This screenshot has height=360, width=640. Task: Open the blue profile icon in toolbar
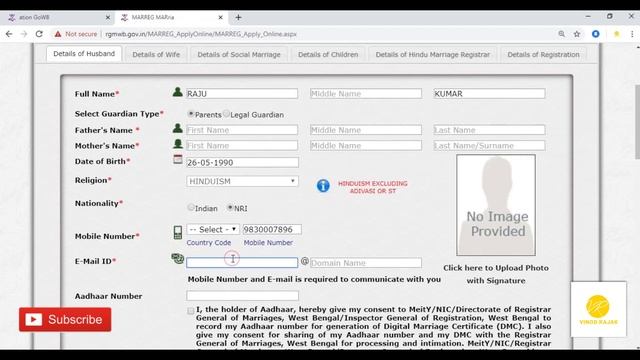tap(596, 34)
